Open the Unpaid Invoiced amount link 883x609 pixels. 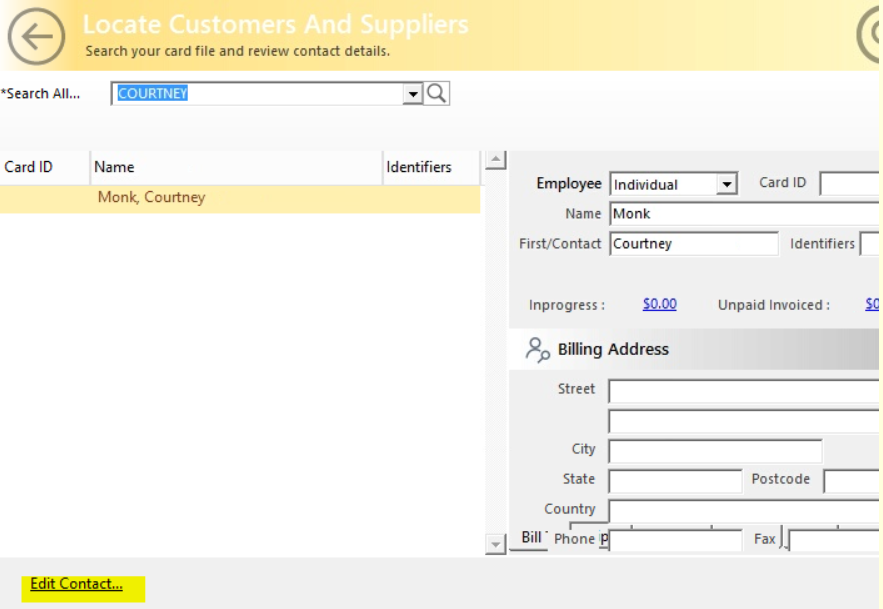(x=872, y=304)
